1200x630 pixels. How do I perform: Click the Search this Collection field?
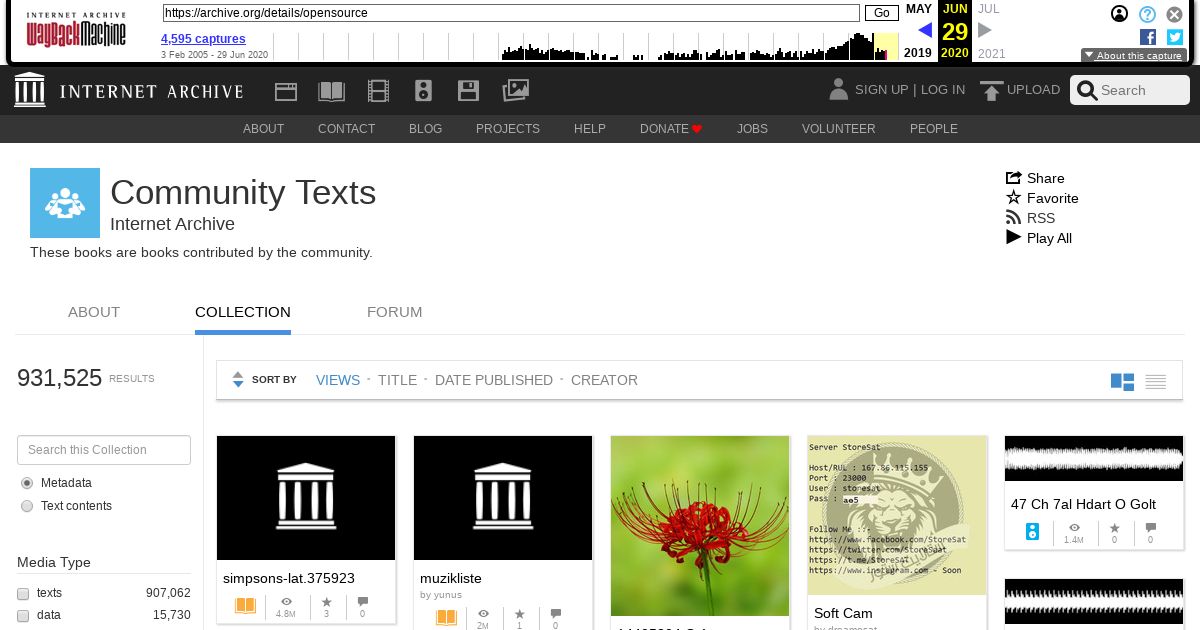coord(104,450)
